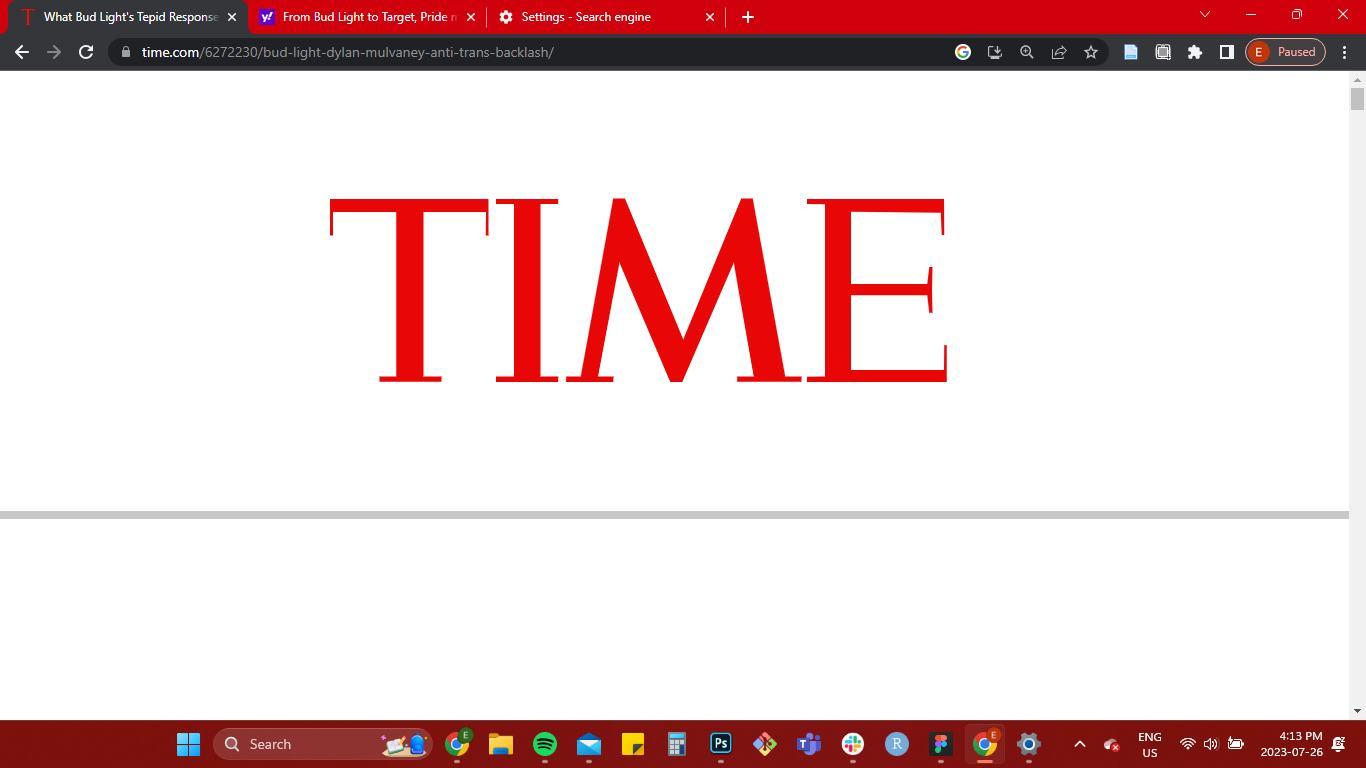This screenshot has height=768, width=1366.
Task: Open Sticky Notes from the taskbar
Action: click(633, 744)
